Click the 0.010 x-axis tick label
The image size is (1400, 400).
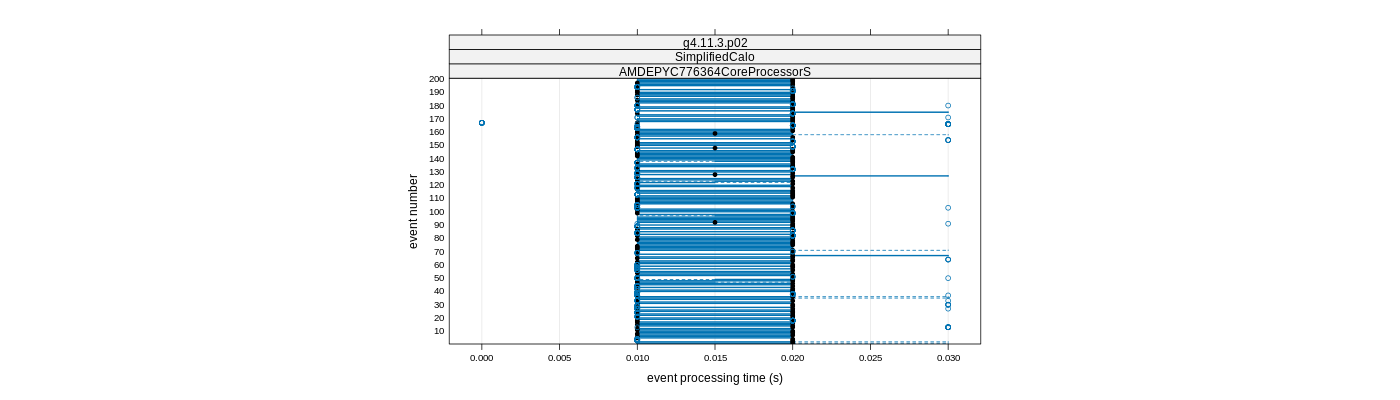[x=637, y=358]
